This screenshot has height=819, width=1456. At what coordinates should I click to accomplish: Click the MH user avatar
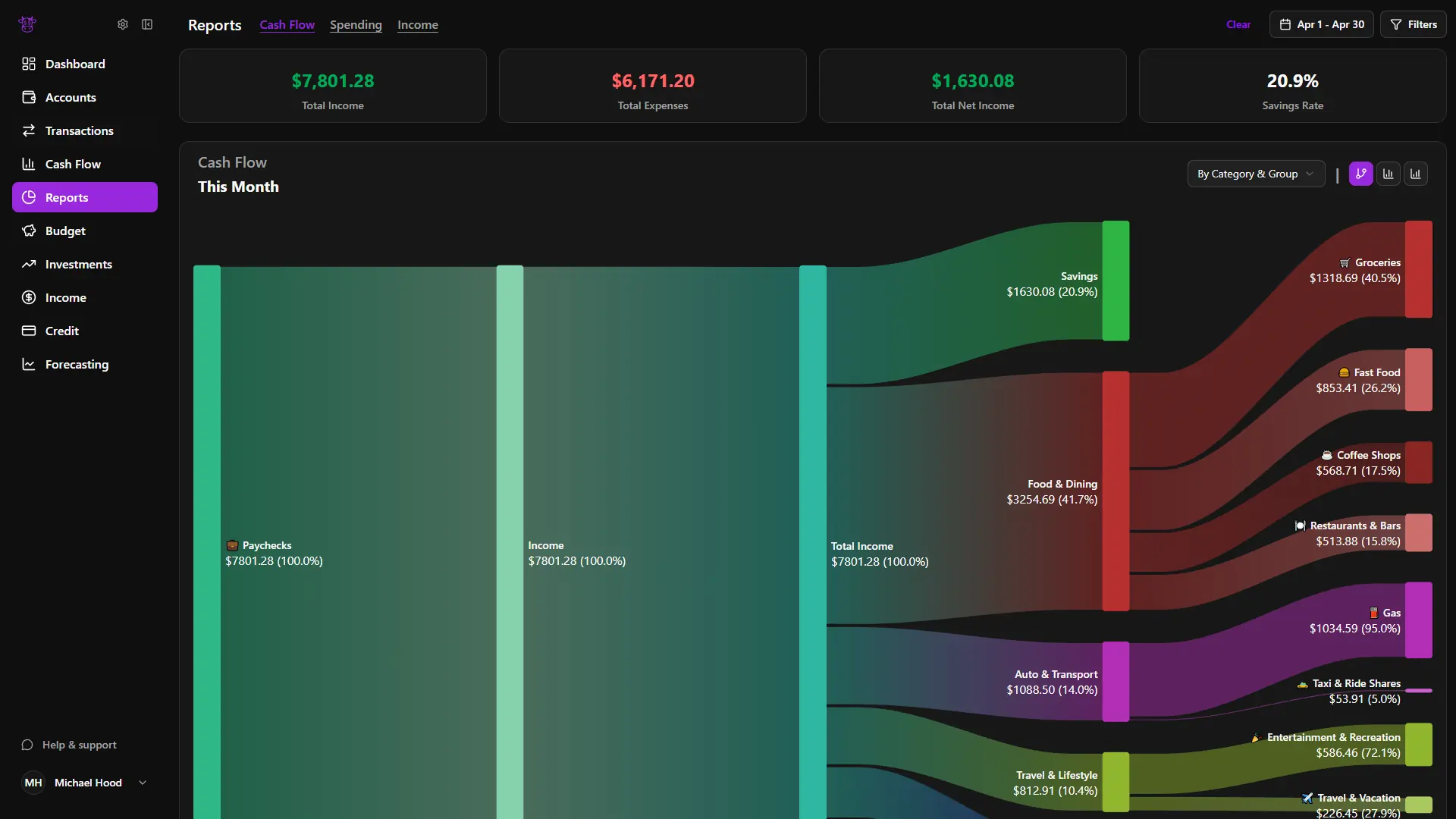tap(33, 783)
